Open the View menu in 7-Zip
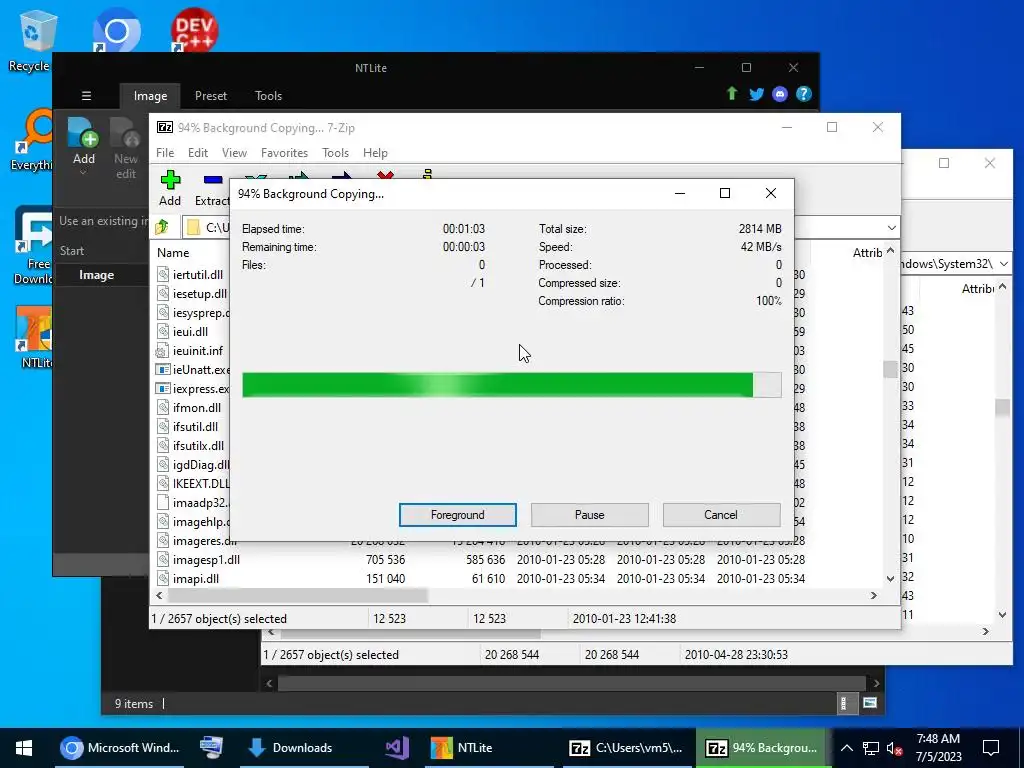This screenshot has height=768, width=1024. tap(234, 153)
